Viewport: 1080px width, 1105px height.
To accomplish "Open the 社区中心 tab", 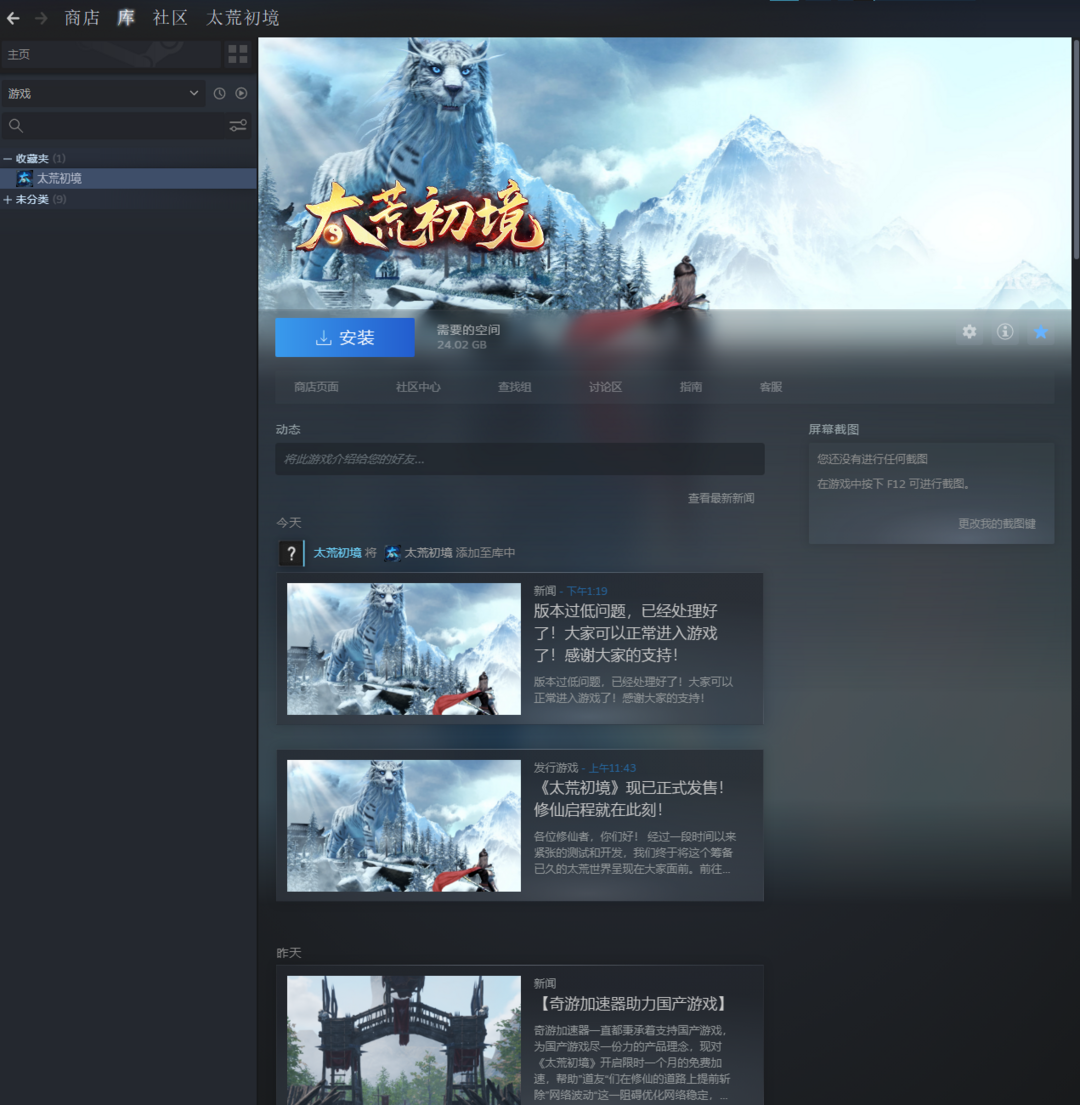I will (418, 387).
